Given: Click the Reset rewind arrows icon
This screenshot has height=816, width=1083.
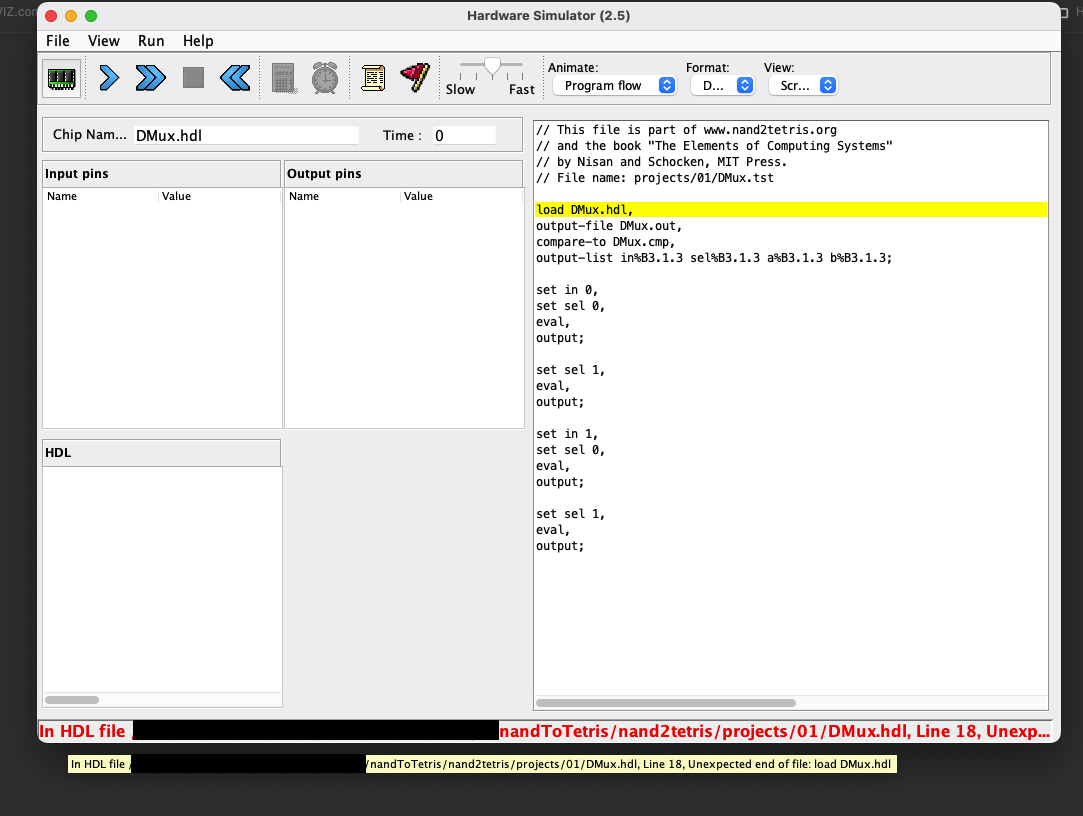Looking at the screenshot, I should pyautogui.click(x=235, y=78).
